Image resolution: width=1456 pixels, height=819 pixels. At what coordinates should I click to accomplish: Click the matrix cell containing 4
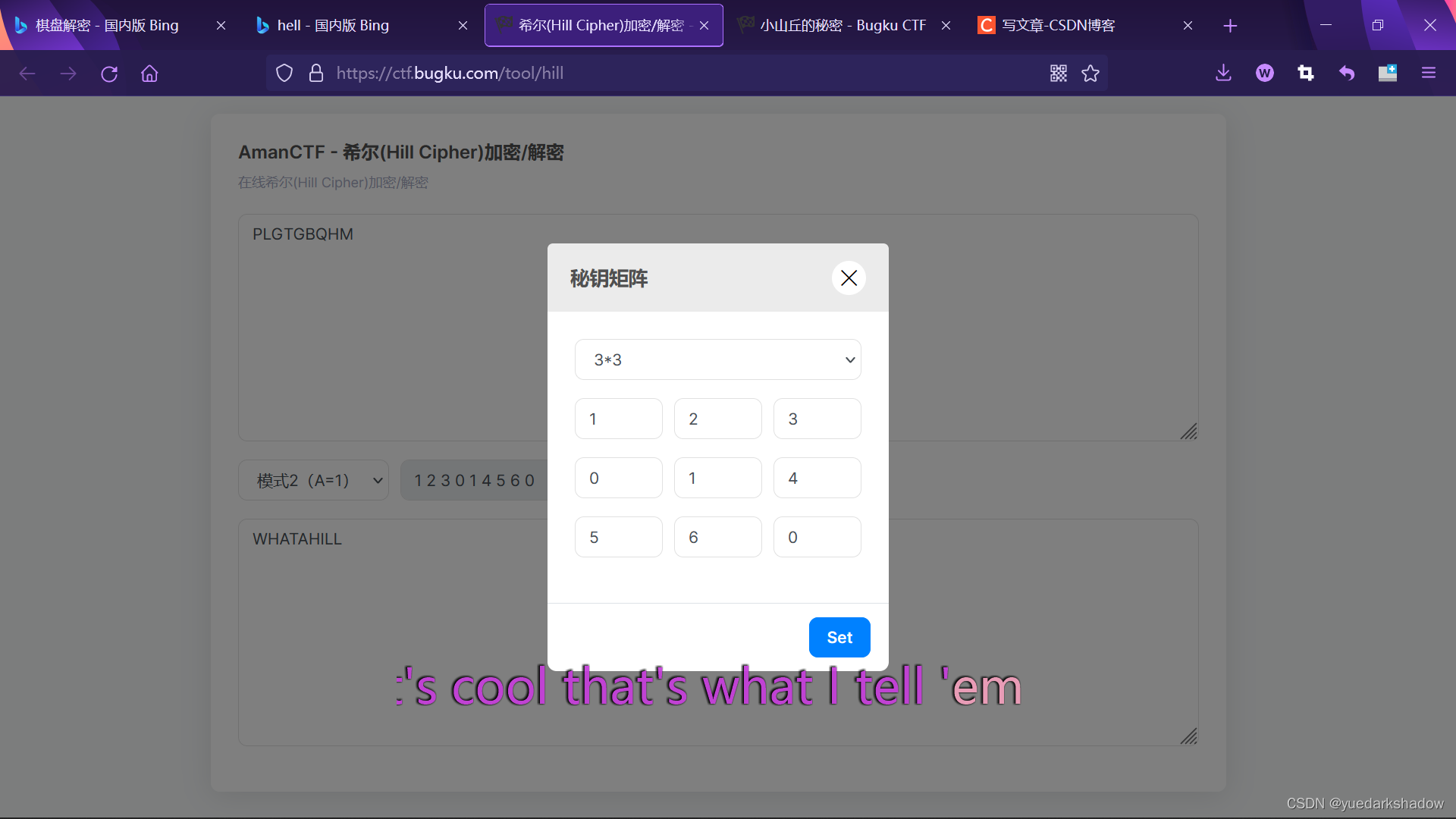(817, 478)
